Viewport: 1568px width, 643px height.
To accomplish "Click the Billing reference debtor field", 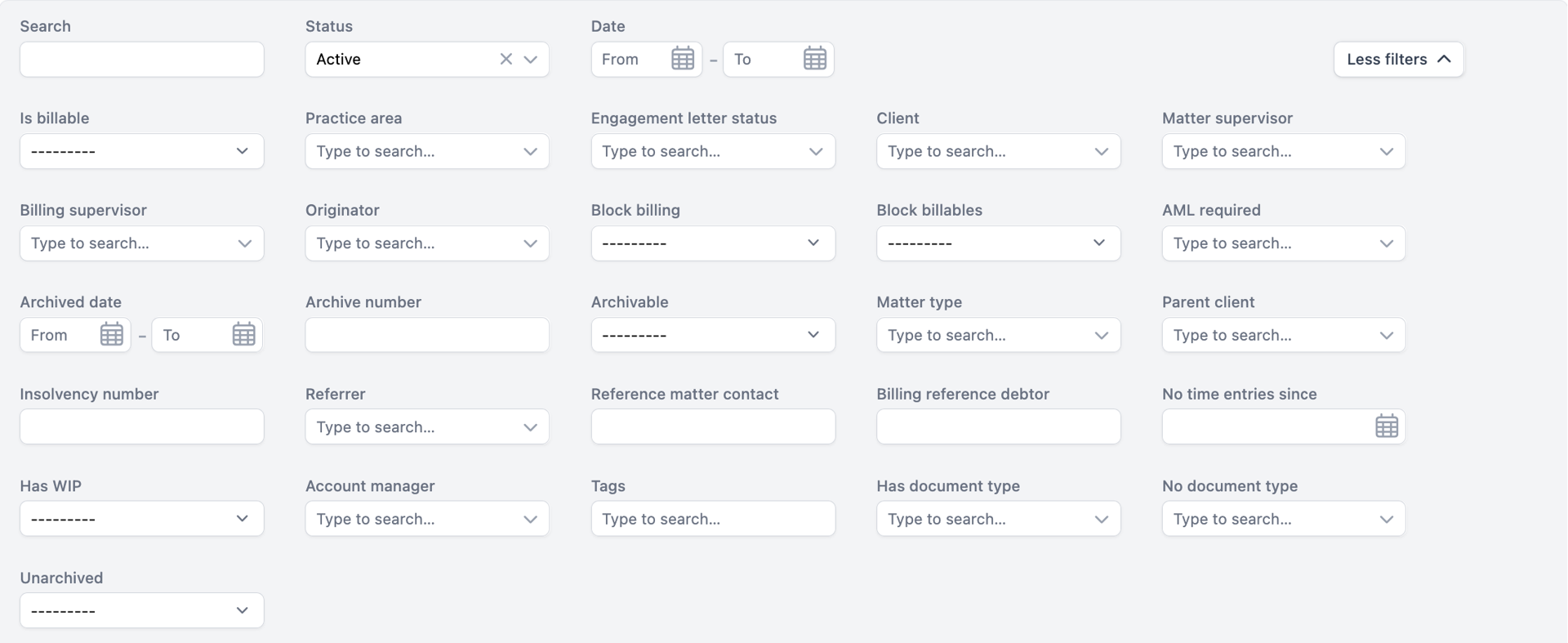I will pos(999,426).
